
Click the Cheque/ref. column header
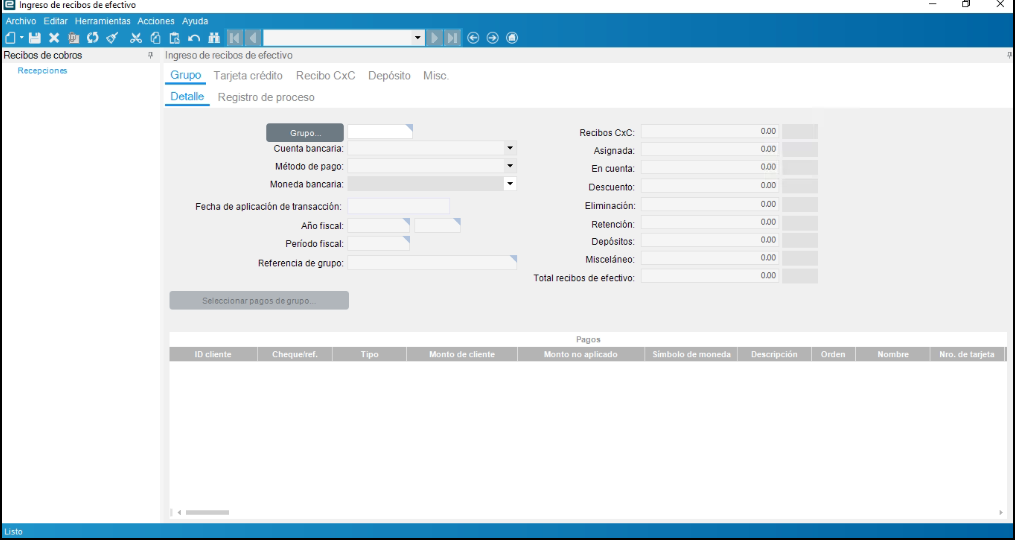[295, 354]
